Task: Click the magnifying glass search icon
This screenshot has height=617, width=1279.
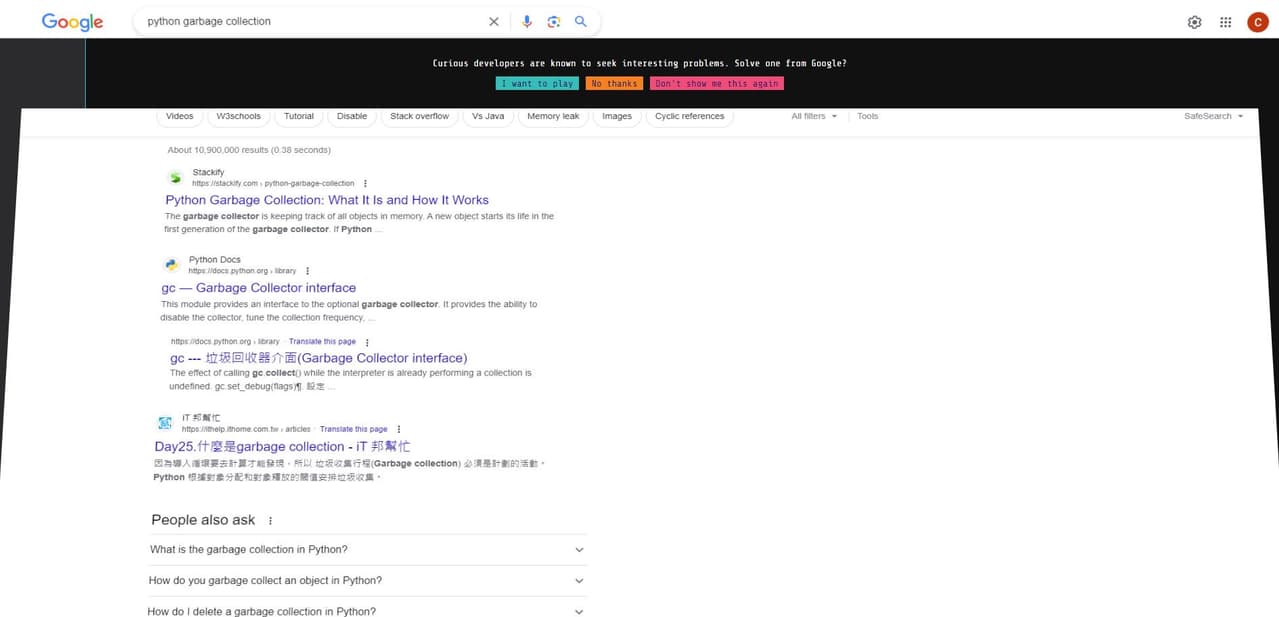Action: [581, 21]
